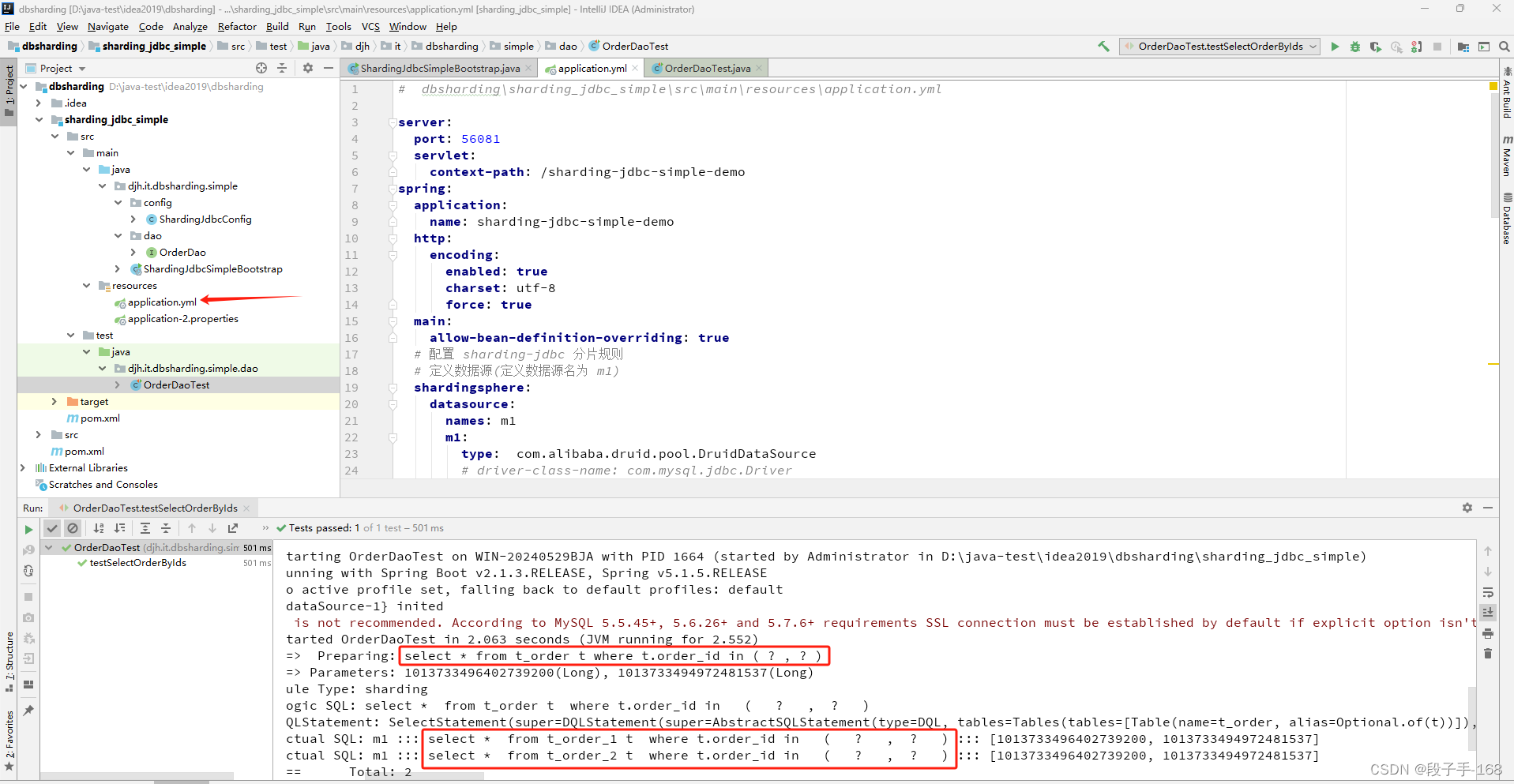Image resolution: width=1514 pixels, height=784 pixels.
Task: Open the Navigate menu
Action: pyautogui.click(x=108, y=26)
